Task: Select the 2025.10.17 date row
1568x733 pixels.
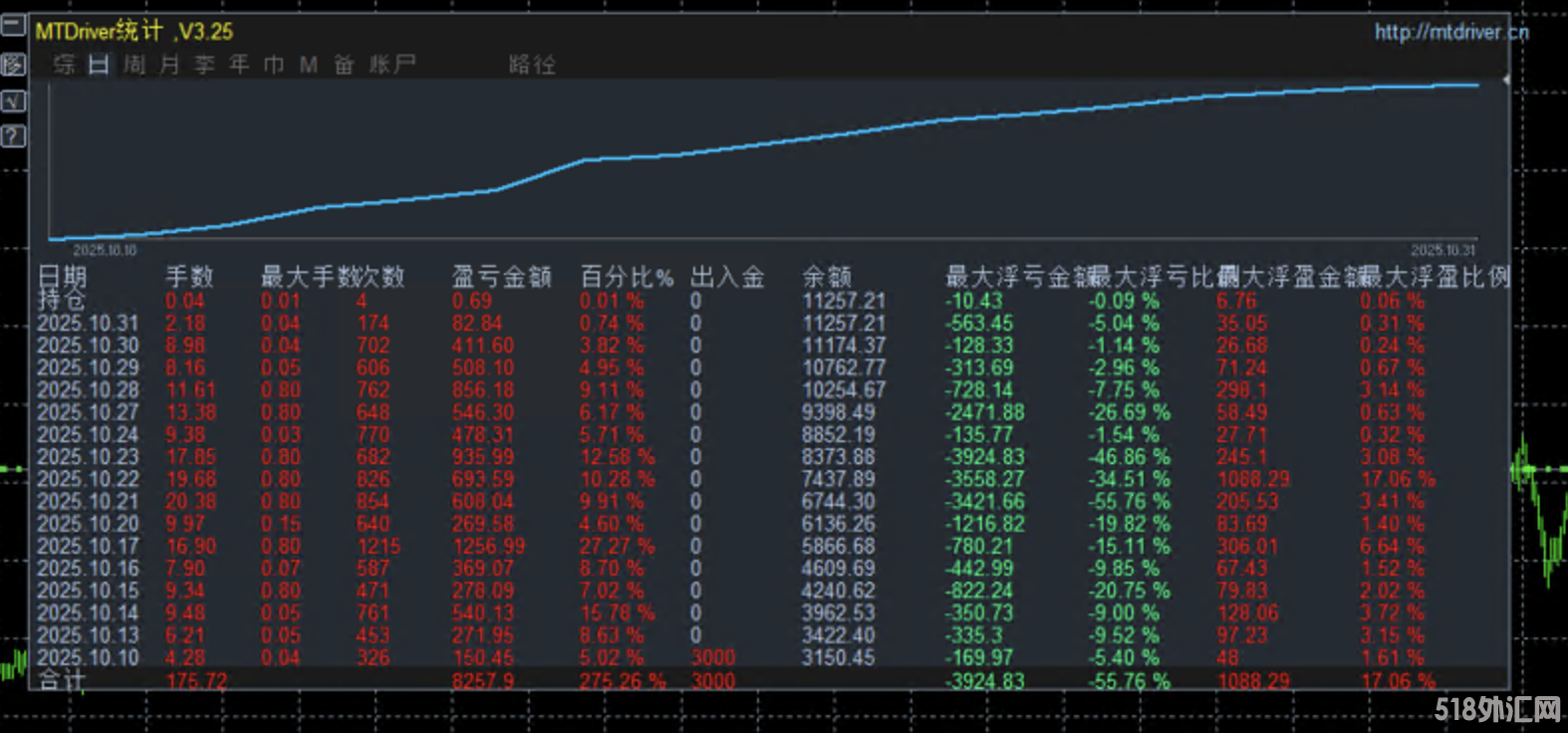Action: click(88, 546)
